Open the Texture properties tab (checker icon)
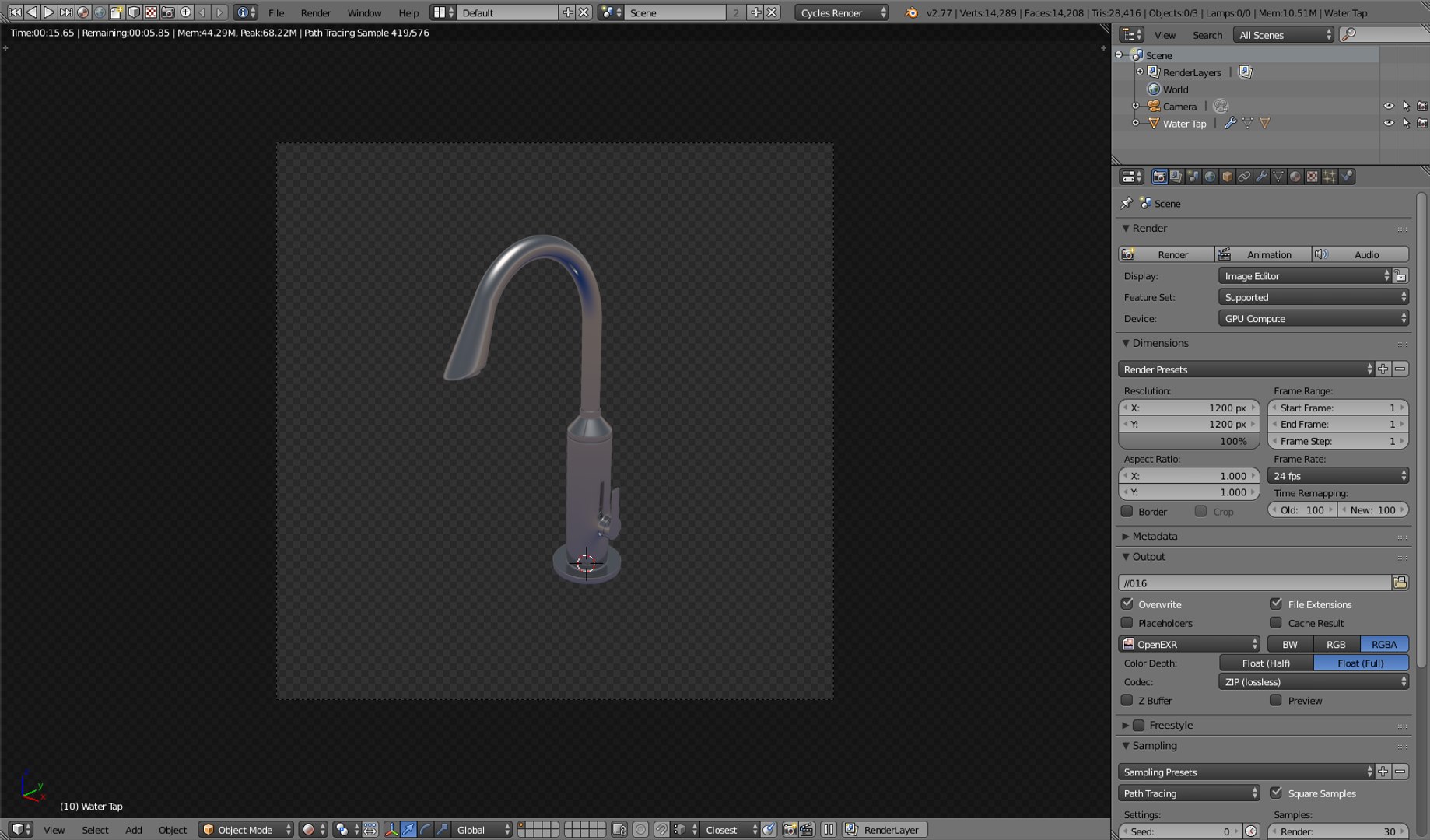The width and height of the screenshot is (1430, 840). tap(1313, 177)
